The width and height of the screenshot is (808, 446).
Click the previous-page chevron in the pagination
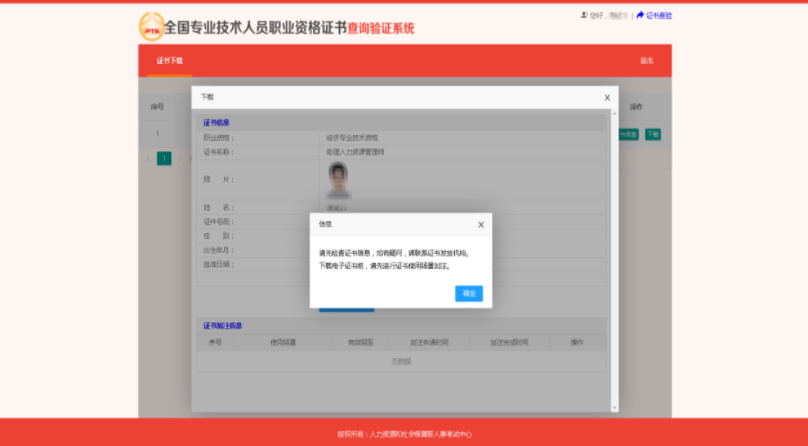coord(148,158)
